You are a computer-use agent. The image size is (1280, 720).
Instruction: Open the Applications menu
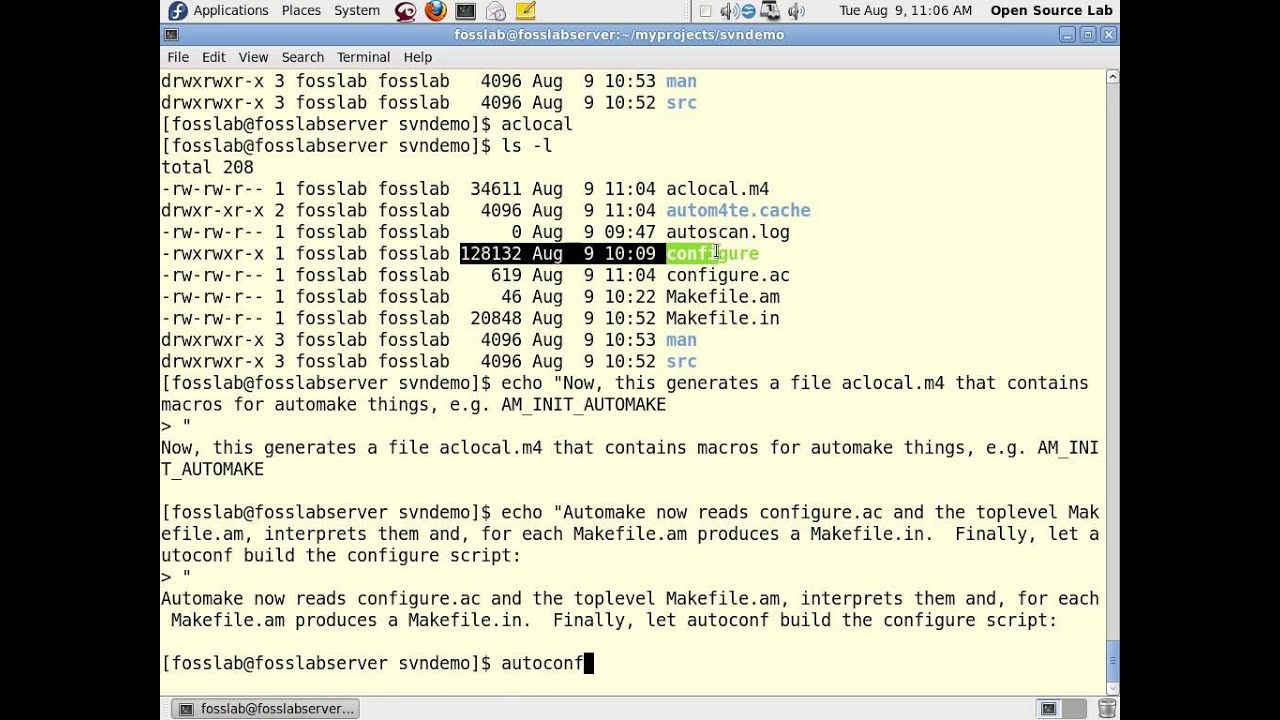coord(231,11)
